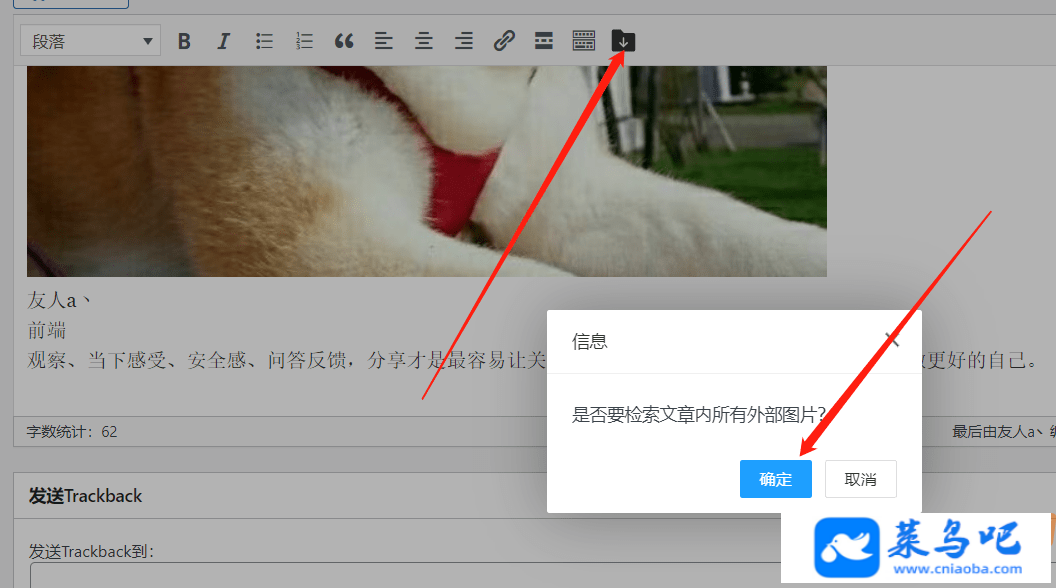The image size is (1056, 588).
Task: Insert a numbered list
Action: point(304,41)
